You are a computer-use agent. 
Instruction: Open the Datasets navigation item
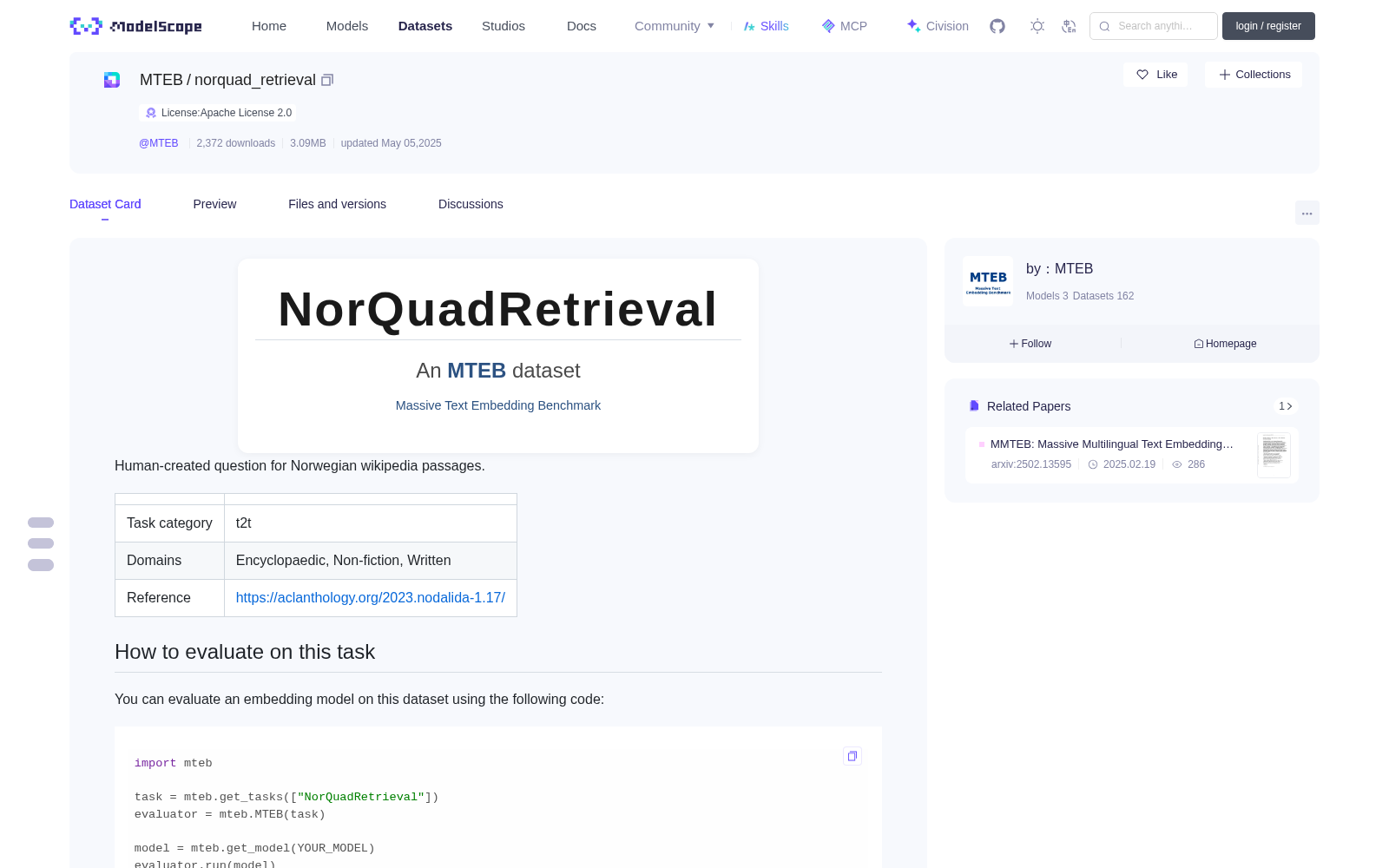click(425, 26)
